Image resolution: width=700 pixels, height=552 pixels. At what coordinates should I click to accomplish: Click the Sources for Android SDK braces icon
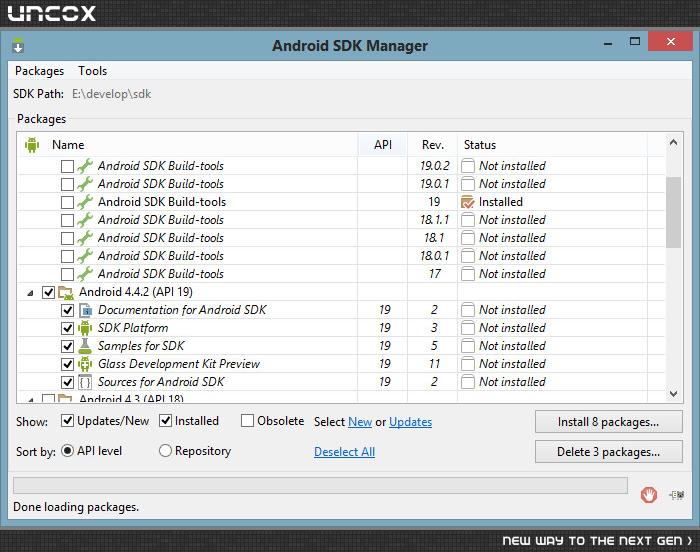point(85,382)
